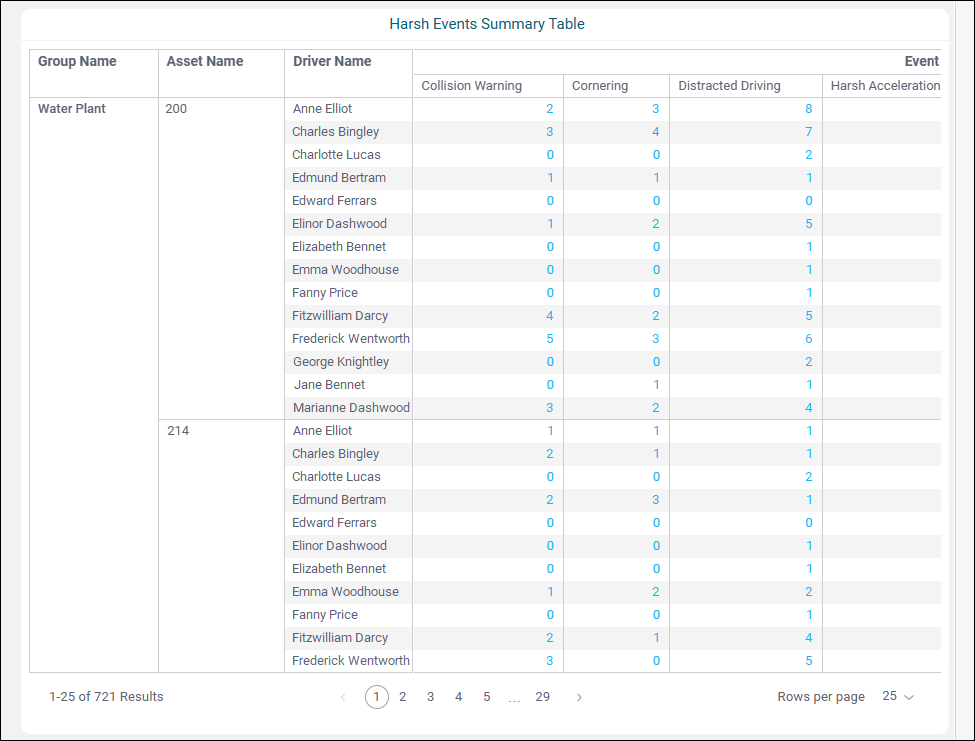This screenshot has height=741, width=975.
Task: Click Fitzwilliam Darcy under asset 214
Action: 340,638
